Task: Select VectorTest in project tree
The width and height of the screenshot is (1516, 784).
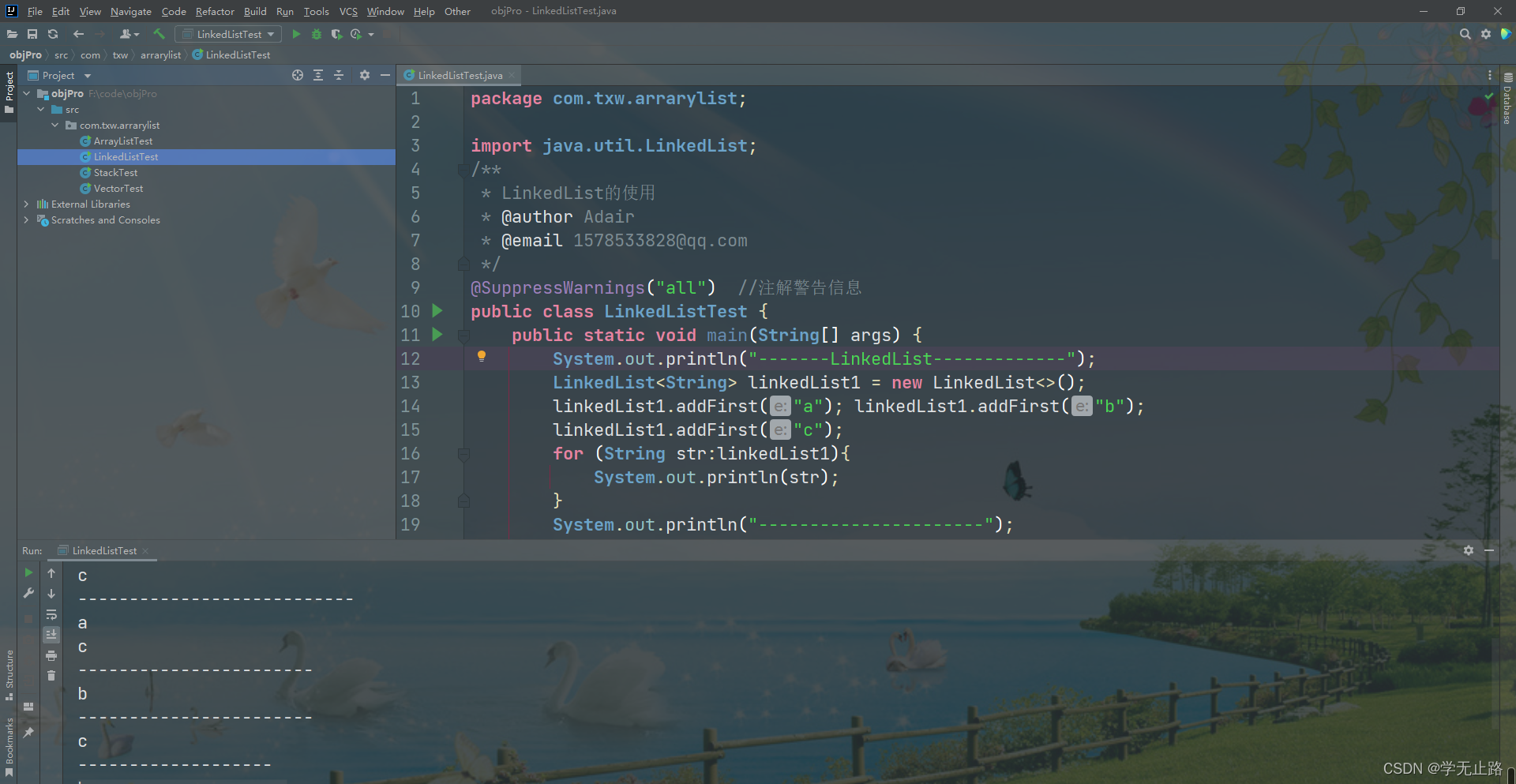Action: tap(118, 188)
